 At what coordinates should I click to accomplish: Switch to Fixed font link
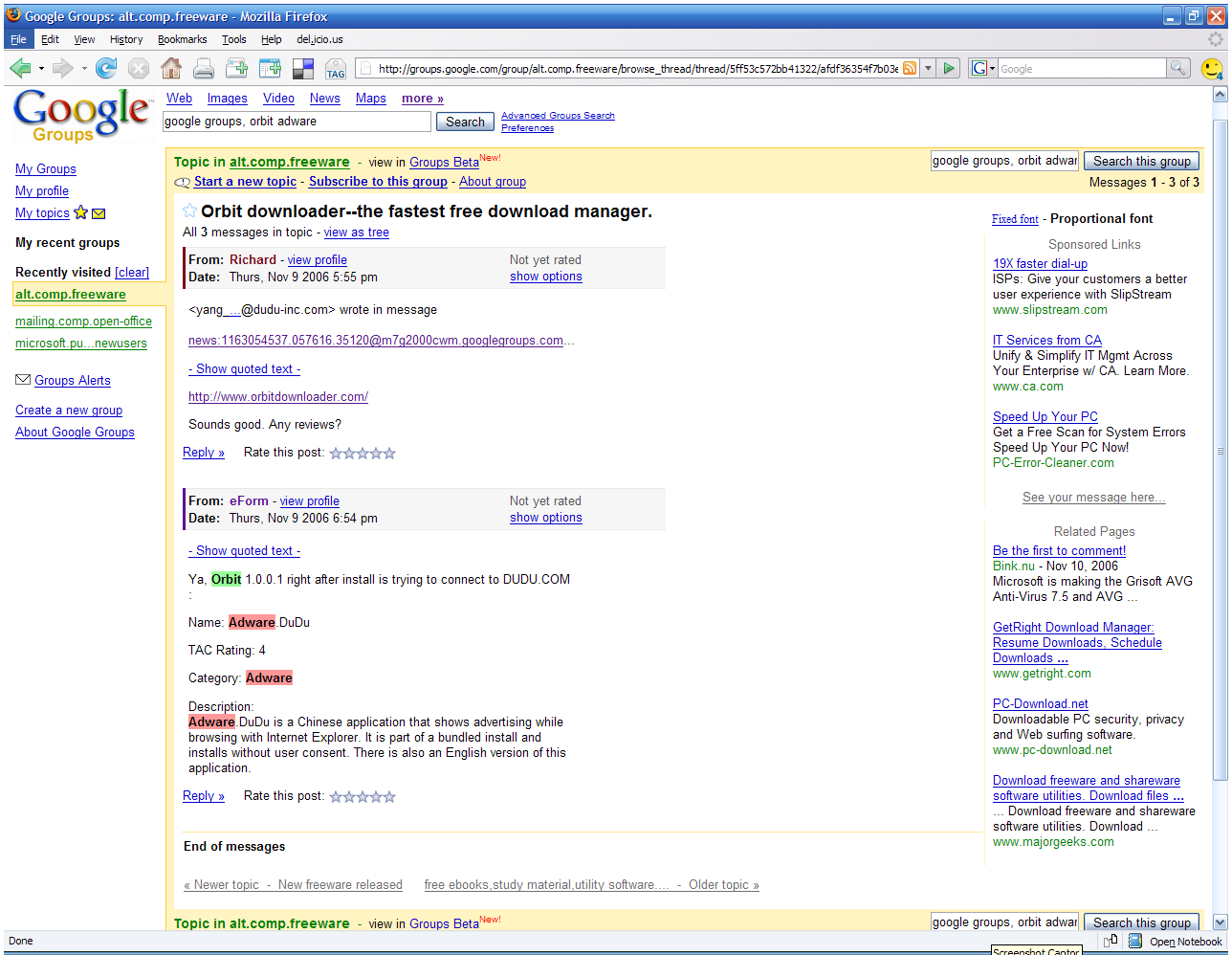click(x=1015, y=219)
